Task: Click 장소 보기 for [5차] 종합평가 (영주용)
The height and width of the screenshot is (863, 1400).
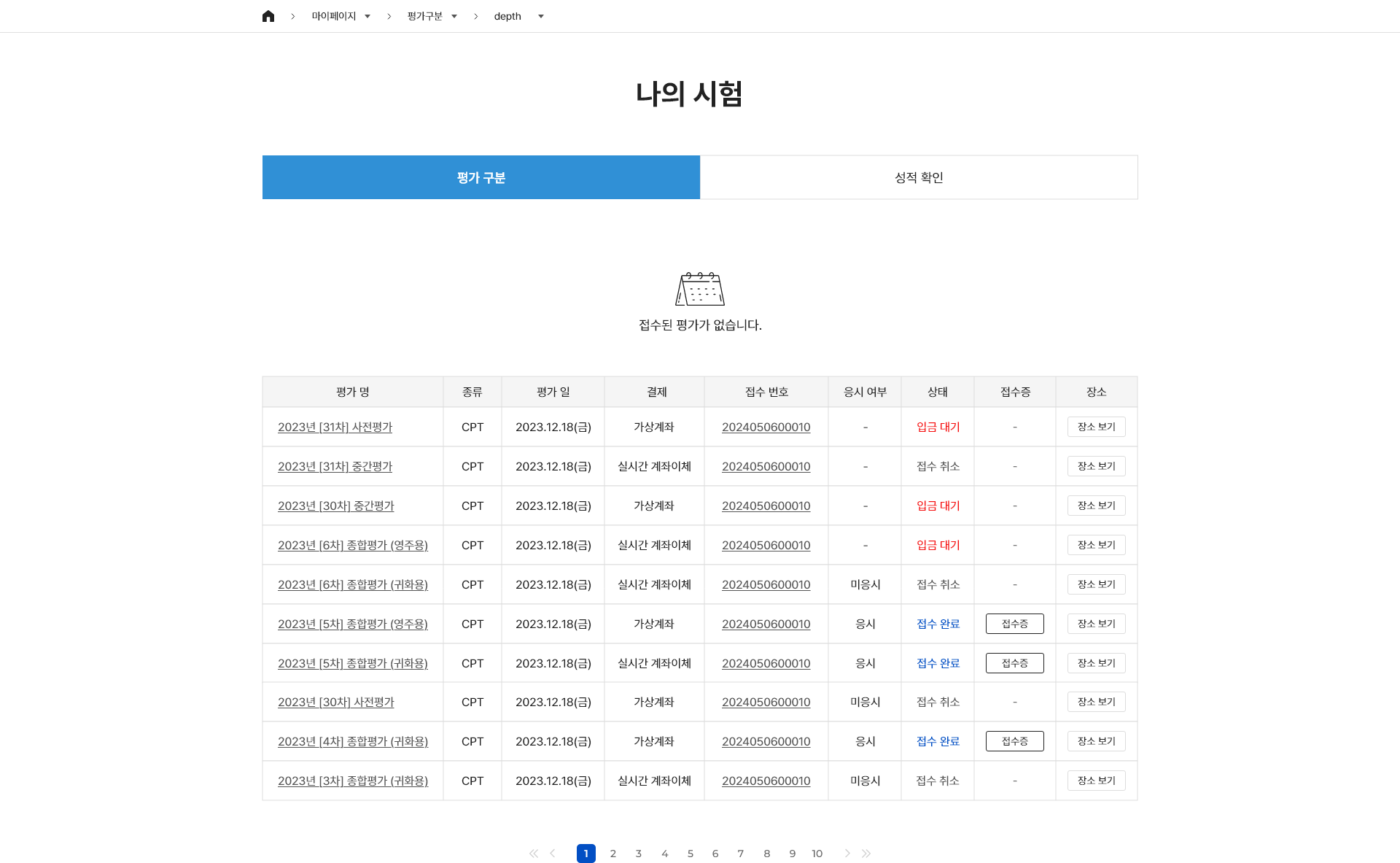Action: pos(1097,624)
